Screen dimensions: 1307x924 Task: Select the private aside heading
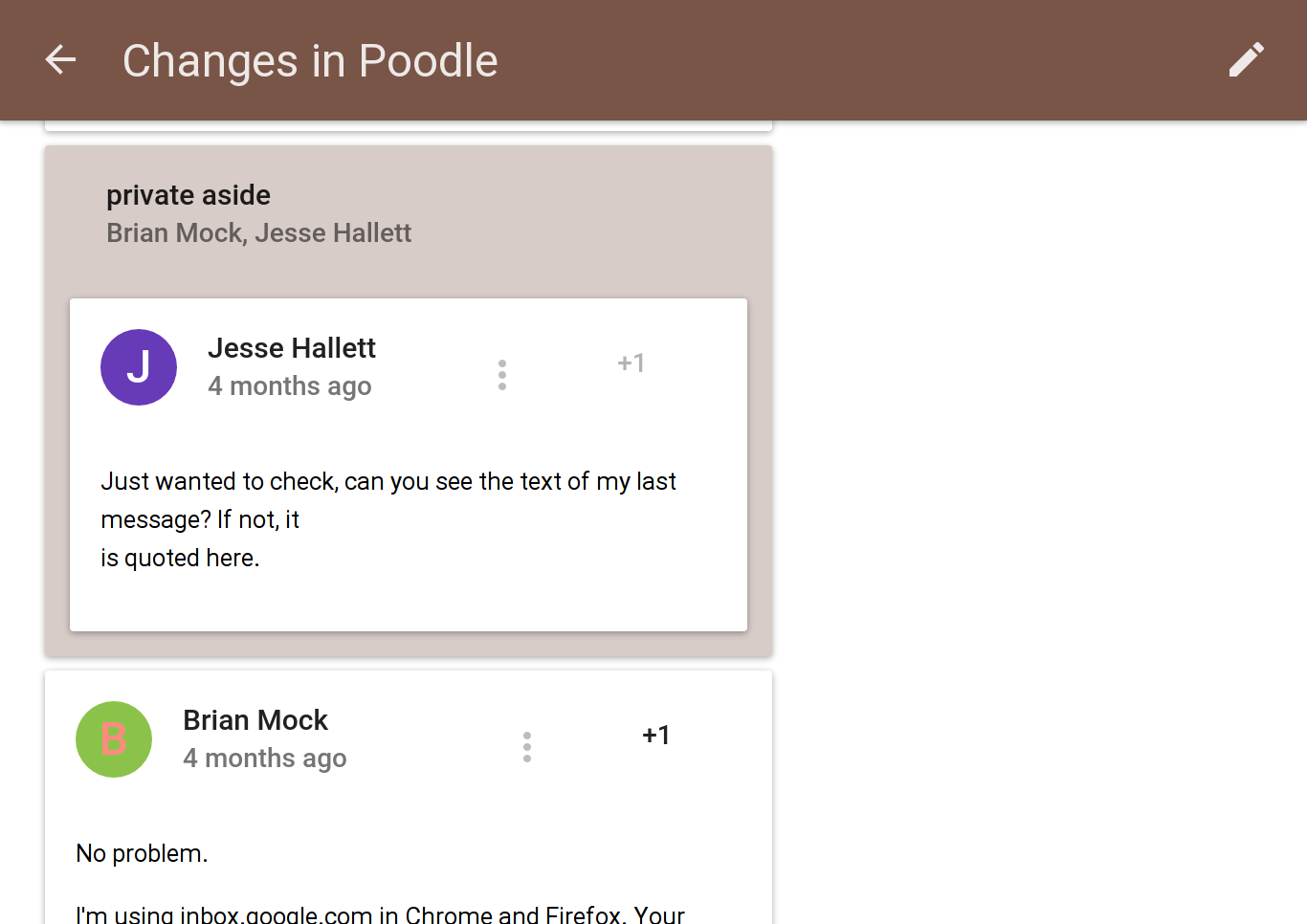click(x=188, y=195)
